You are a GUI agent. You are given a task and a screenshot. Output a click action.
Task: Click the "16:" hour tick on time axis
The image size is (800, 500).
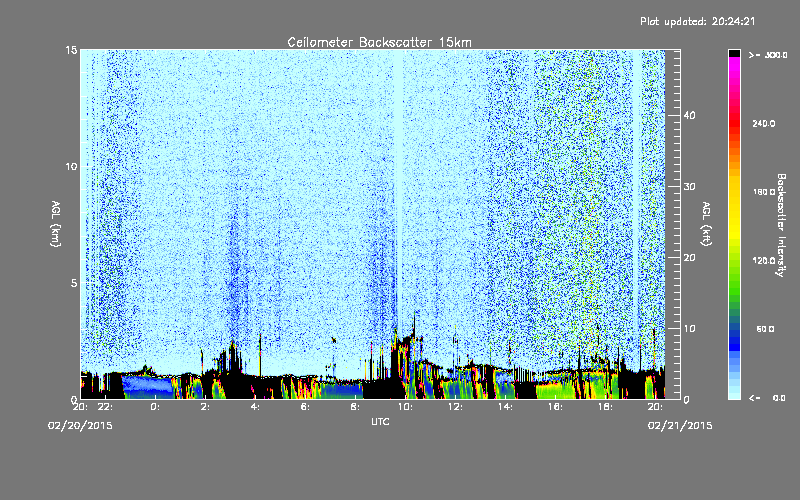pyautogui.click(x=555, y=407)
